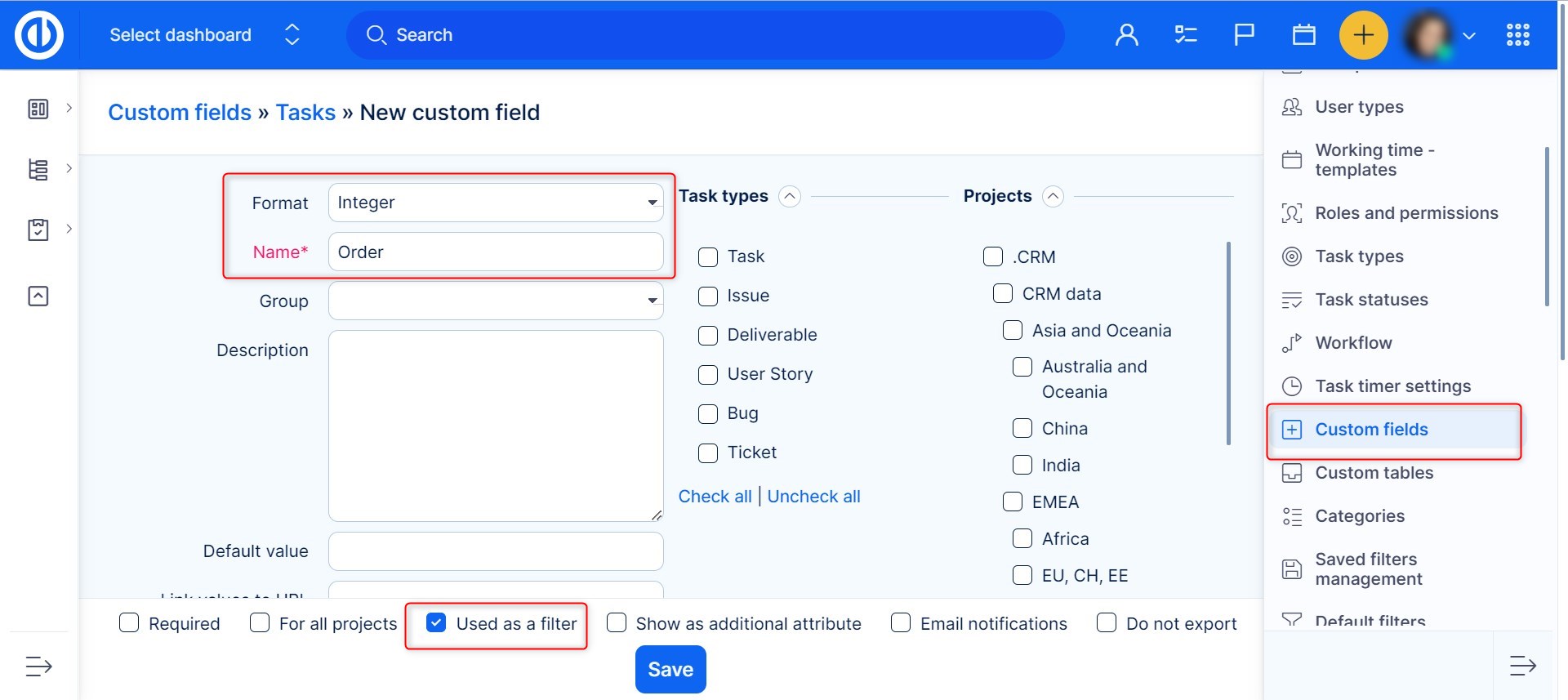Open the user profile icon in top bar

(x=1126, y=35)
